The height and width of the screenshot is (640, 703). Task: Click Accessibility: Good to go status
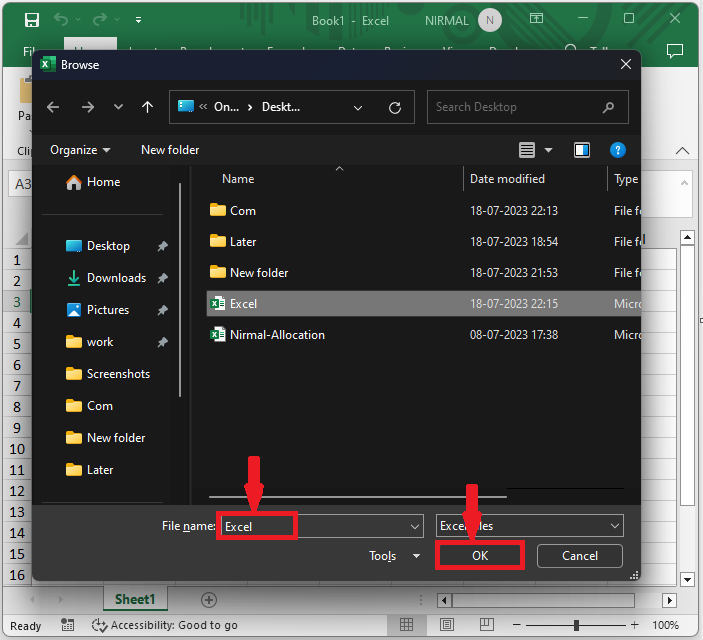(165, 625)
